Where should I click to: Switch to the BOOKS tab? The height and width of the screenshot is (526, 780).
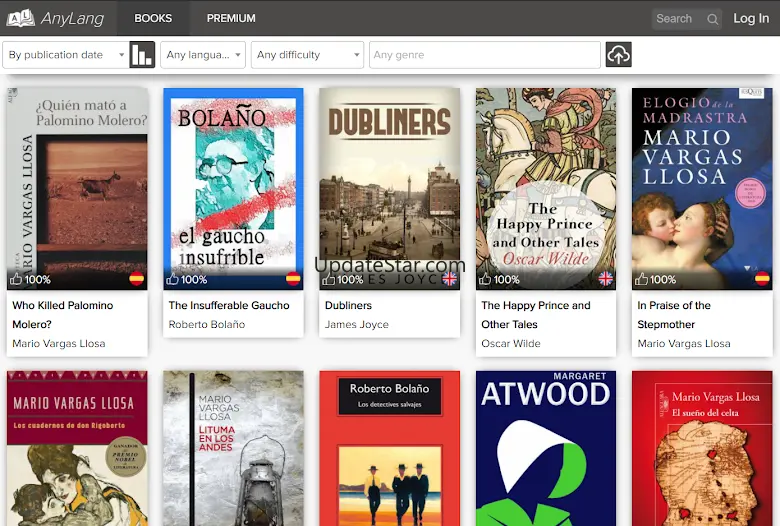coord(153,18)
